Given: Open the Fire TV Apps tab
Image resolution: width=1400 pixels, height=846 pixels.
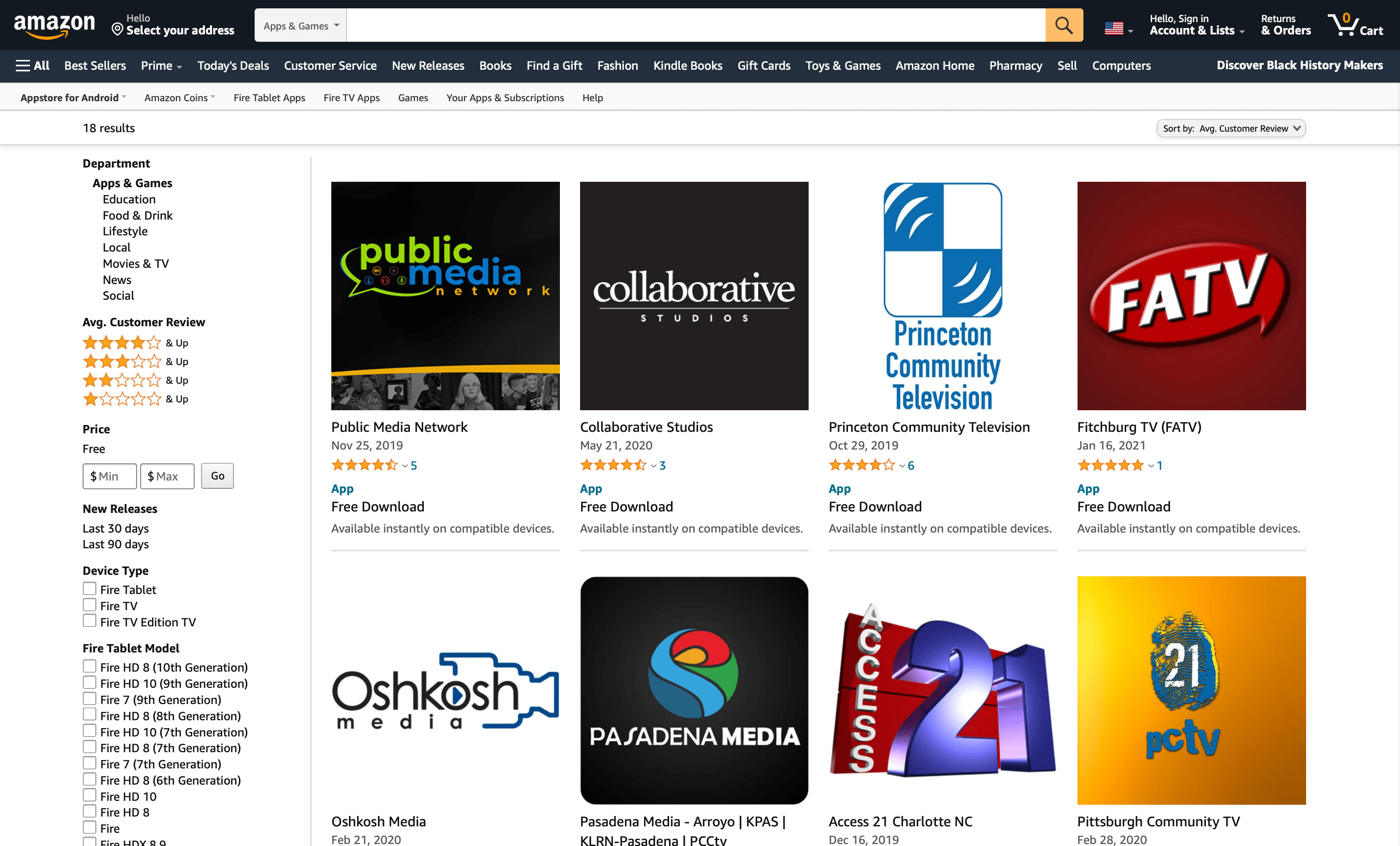Looking at the screenshot, I should click(351, 98).
